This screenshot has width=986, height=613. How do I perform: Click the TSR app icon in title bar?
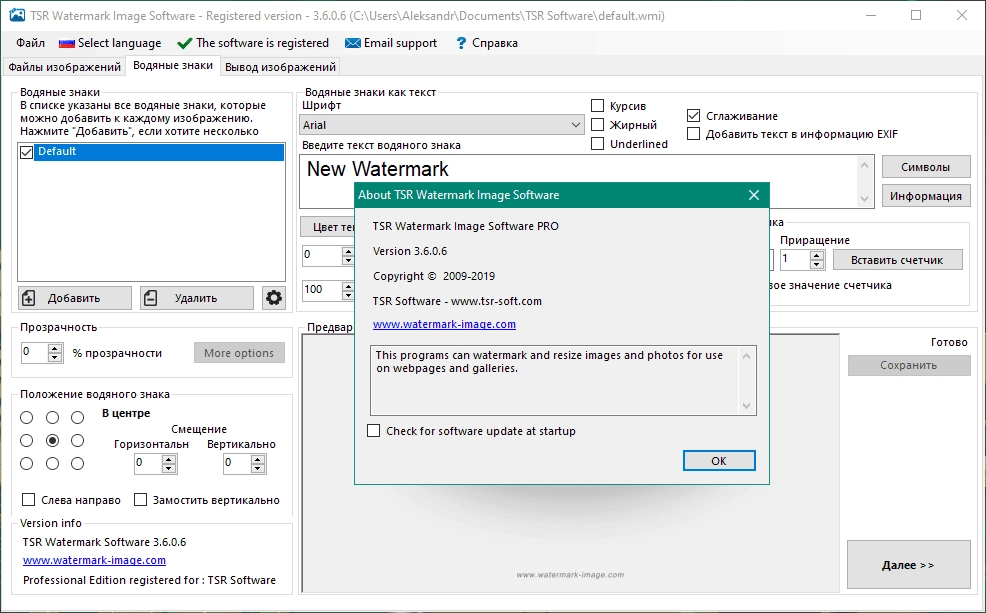click(16, 15)
